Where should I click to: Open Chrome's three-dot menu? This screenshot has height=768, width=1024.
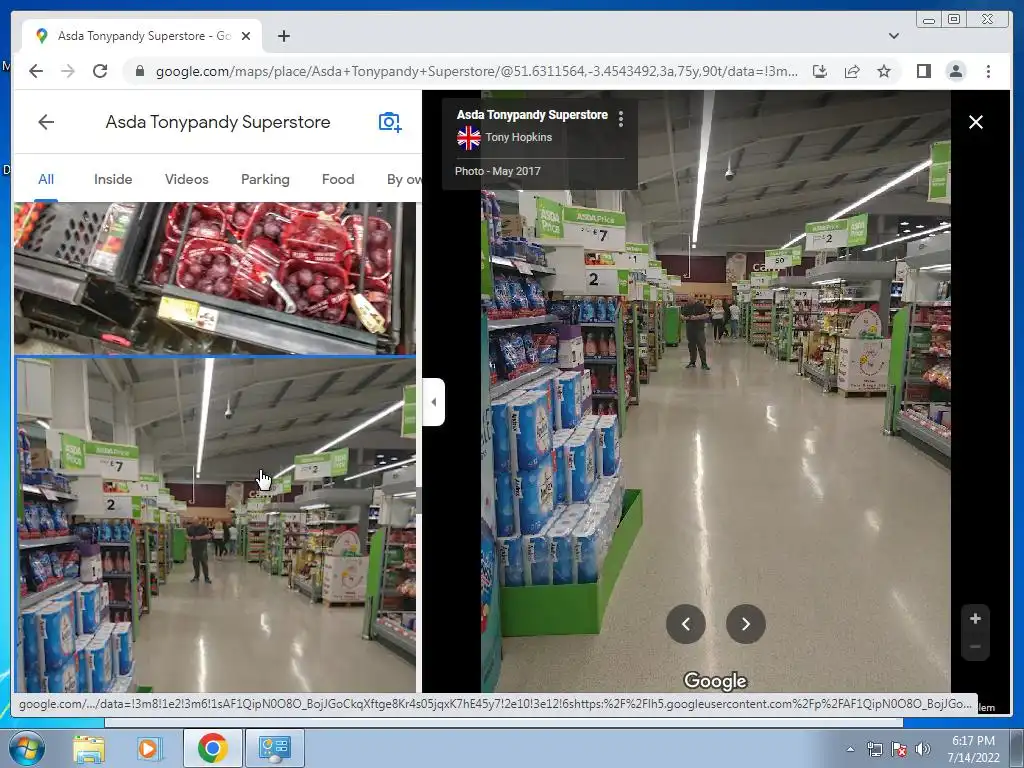pyautogui.click(x=988, y=71)
